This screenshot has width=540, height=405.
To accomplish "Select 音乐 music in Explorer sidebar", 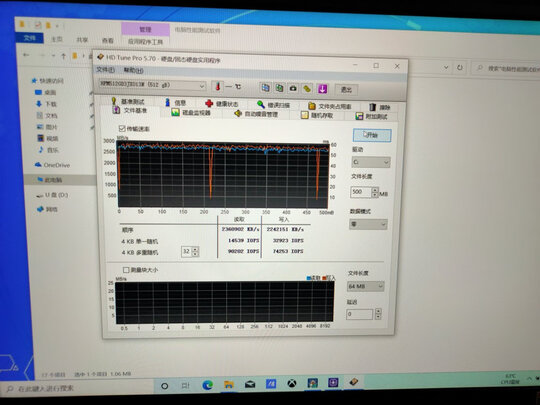I will tap(49, 150).
